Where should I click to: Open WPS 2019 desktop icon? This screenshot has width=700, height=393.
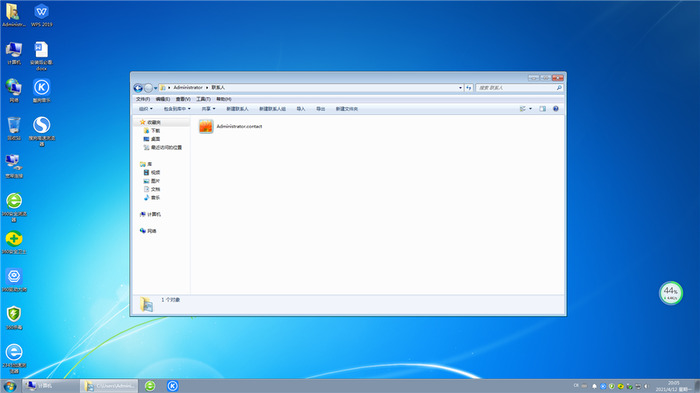42,15
